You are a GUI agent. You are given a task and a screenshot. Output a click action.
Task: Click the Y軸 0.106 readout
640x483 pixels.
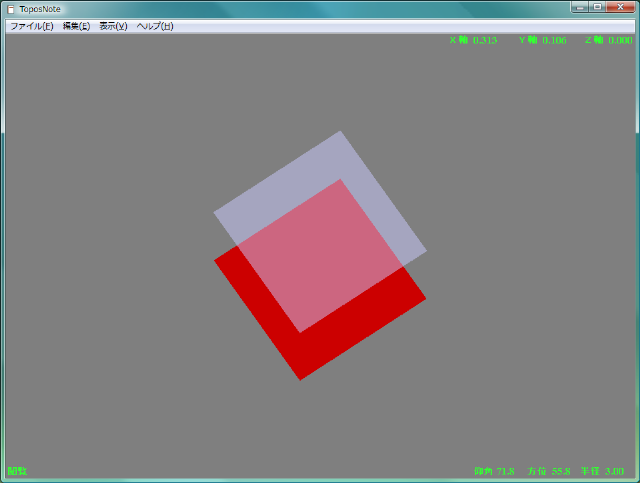coord(542,40)
